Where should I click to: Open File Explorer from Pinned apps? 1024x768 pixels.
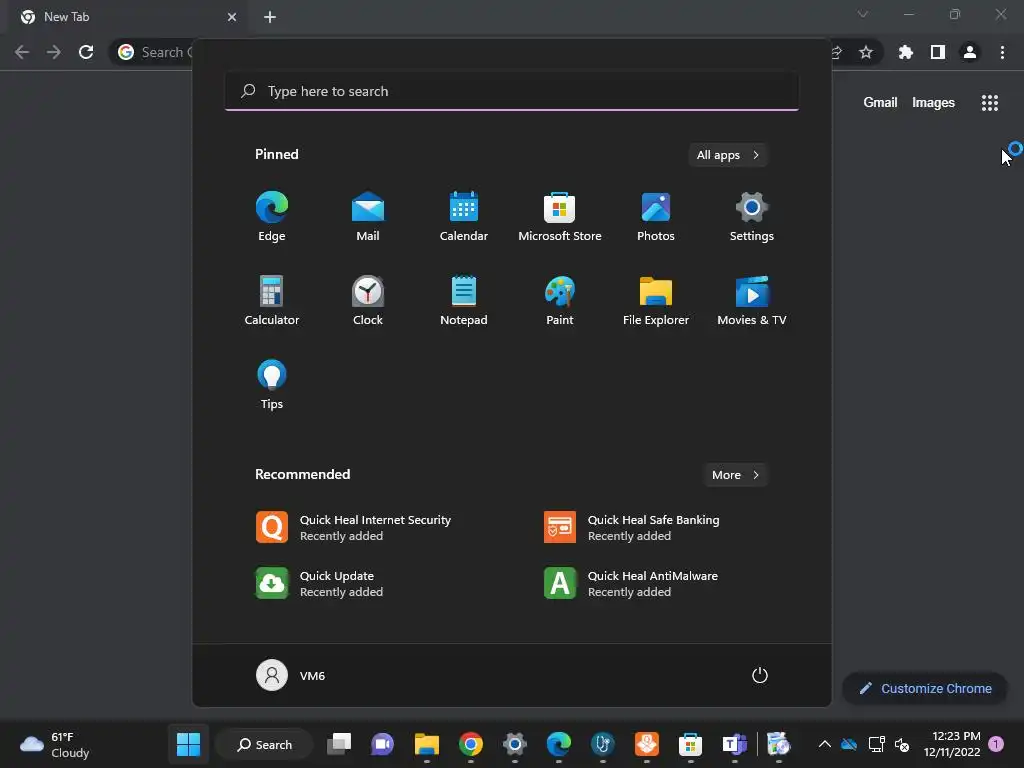(656, 300)
